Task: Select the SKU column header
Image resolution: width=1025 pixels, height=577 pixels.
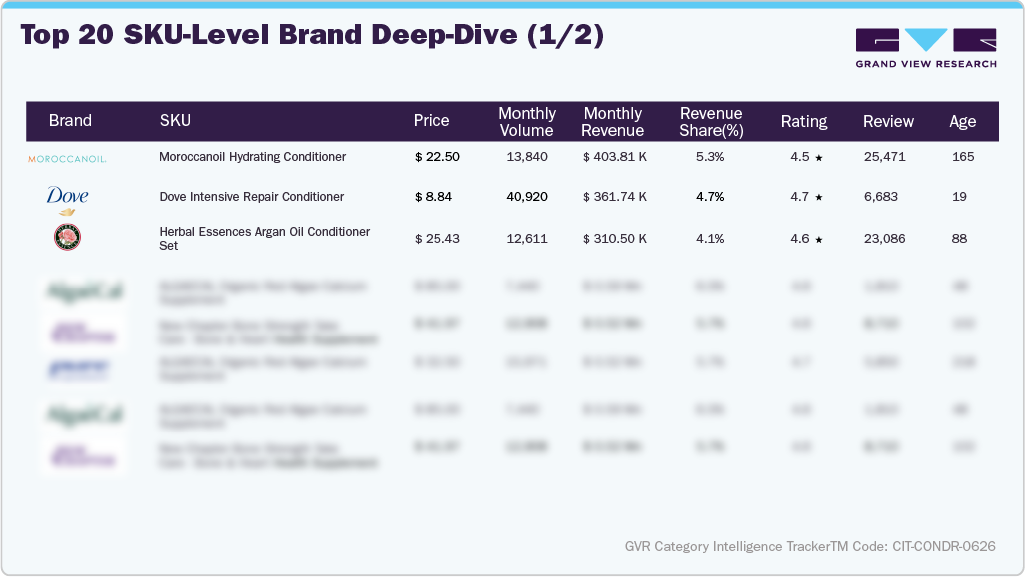Action: click(x=175, y=121)
